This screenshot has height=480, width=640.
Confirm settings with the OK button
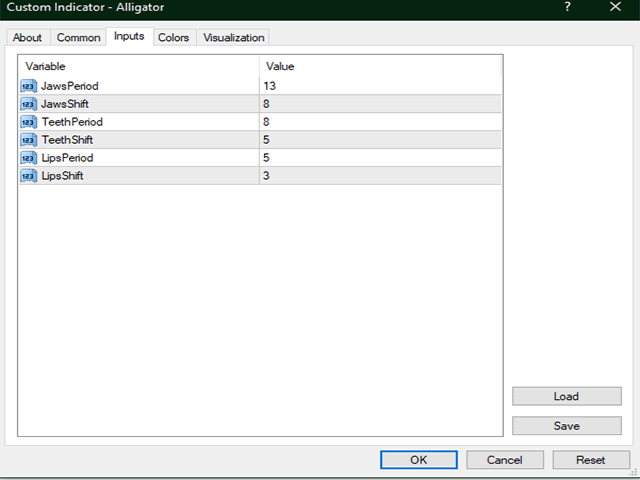(x=419, y=460)
